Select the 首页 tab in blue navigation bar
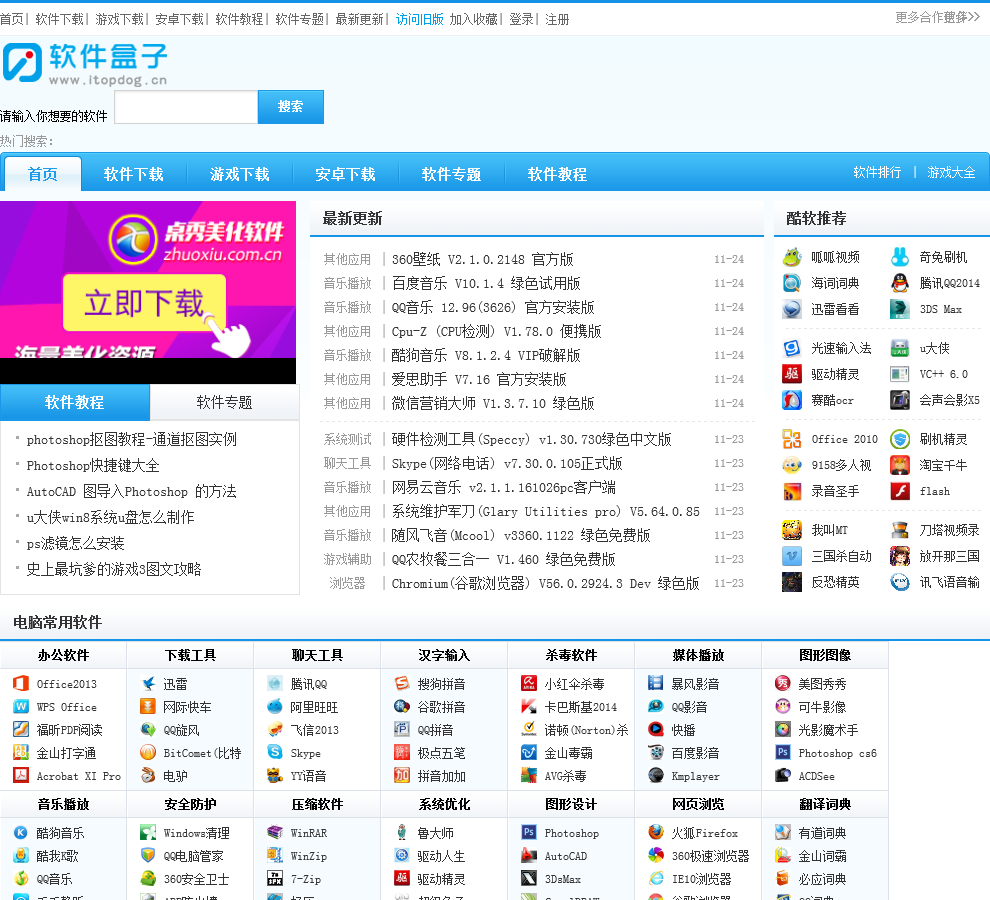Image resolution: width=990 pixels, height=900 pixels. click(x=43, y=174)
